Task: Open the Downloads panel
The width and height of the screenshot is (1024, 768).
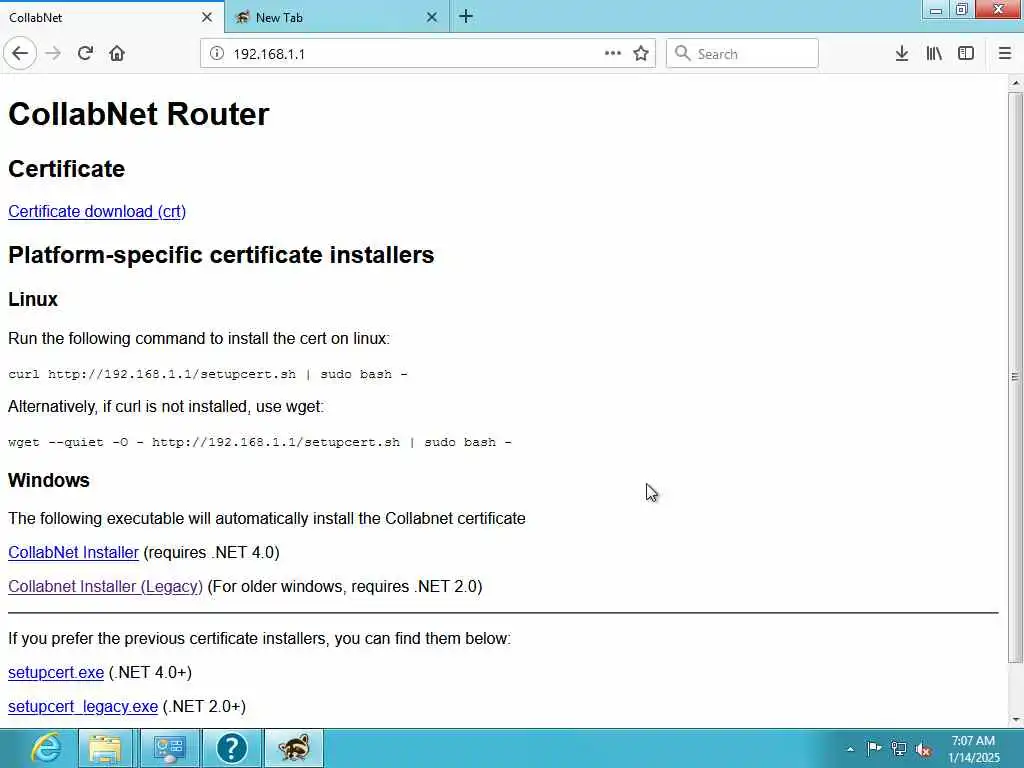Action: pyautogui.click(x=902, y=54)
